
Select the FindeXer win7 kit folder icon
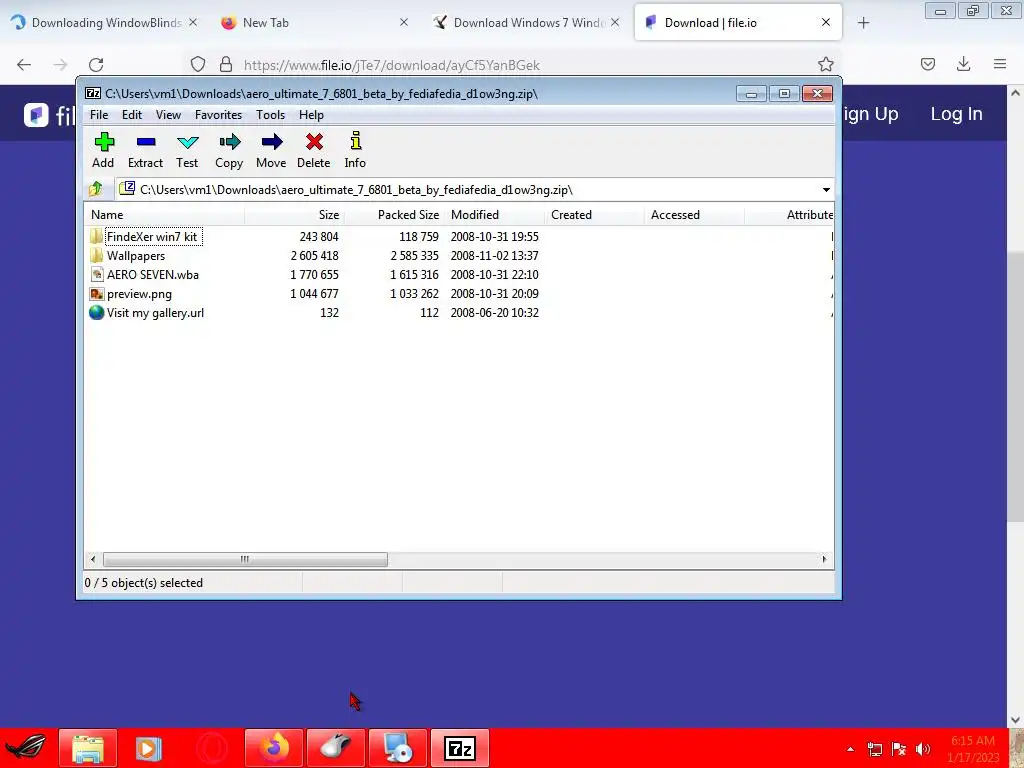pyautogui.click(x=97, y=236)
